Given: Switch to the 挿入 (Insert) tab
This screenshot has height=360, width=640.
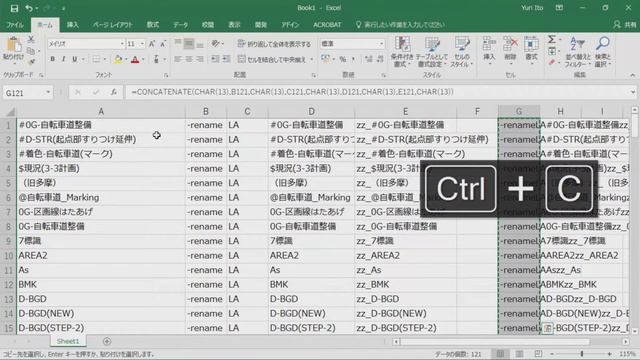Looking at the screenshot, I should (x=73, y=25).
